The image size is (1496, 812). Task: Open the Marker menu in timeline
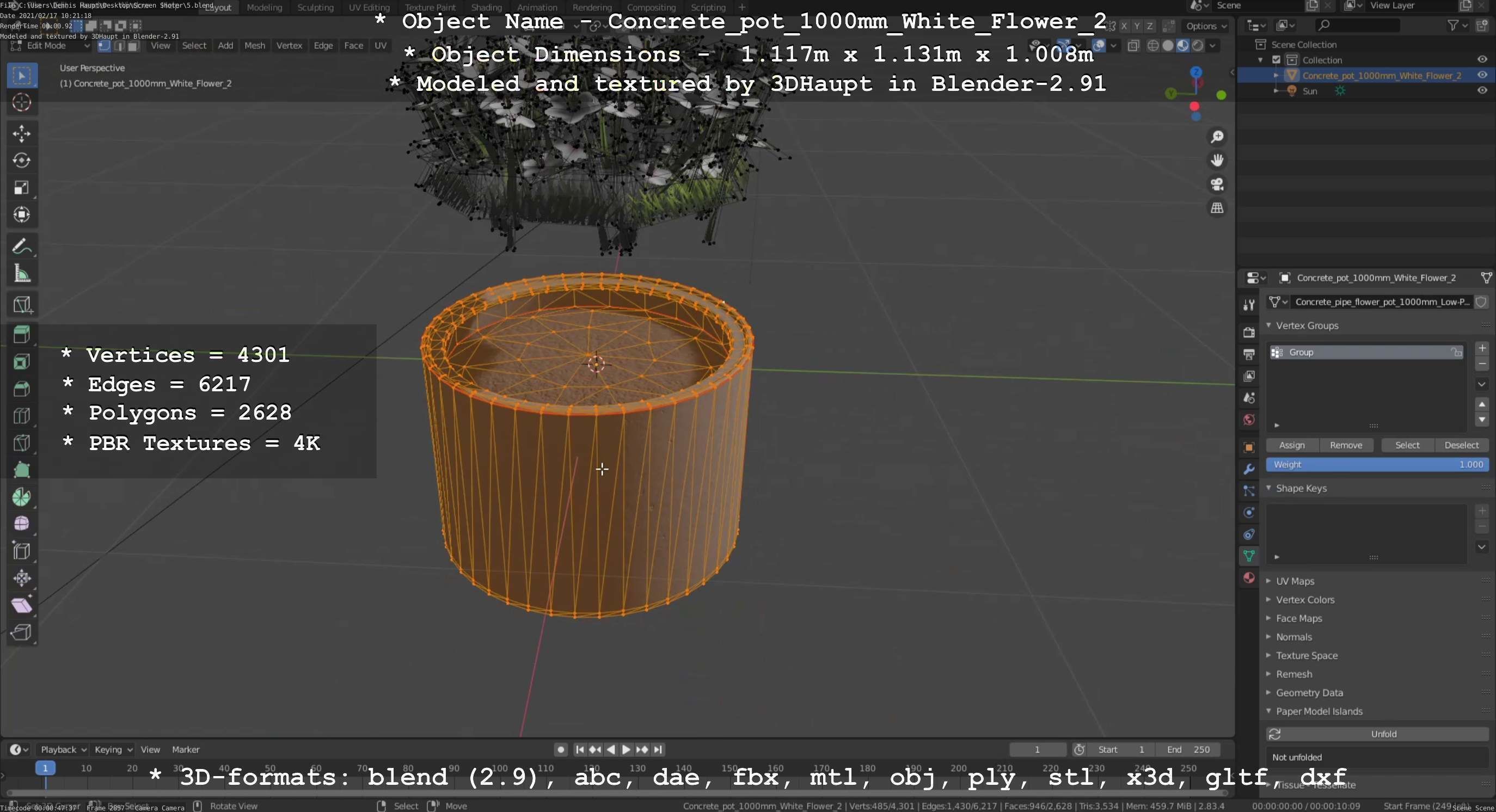click(186, 749)
